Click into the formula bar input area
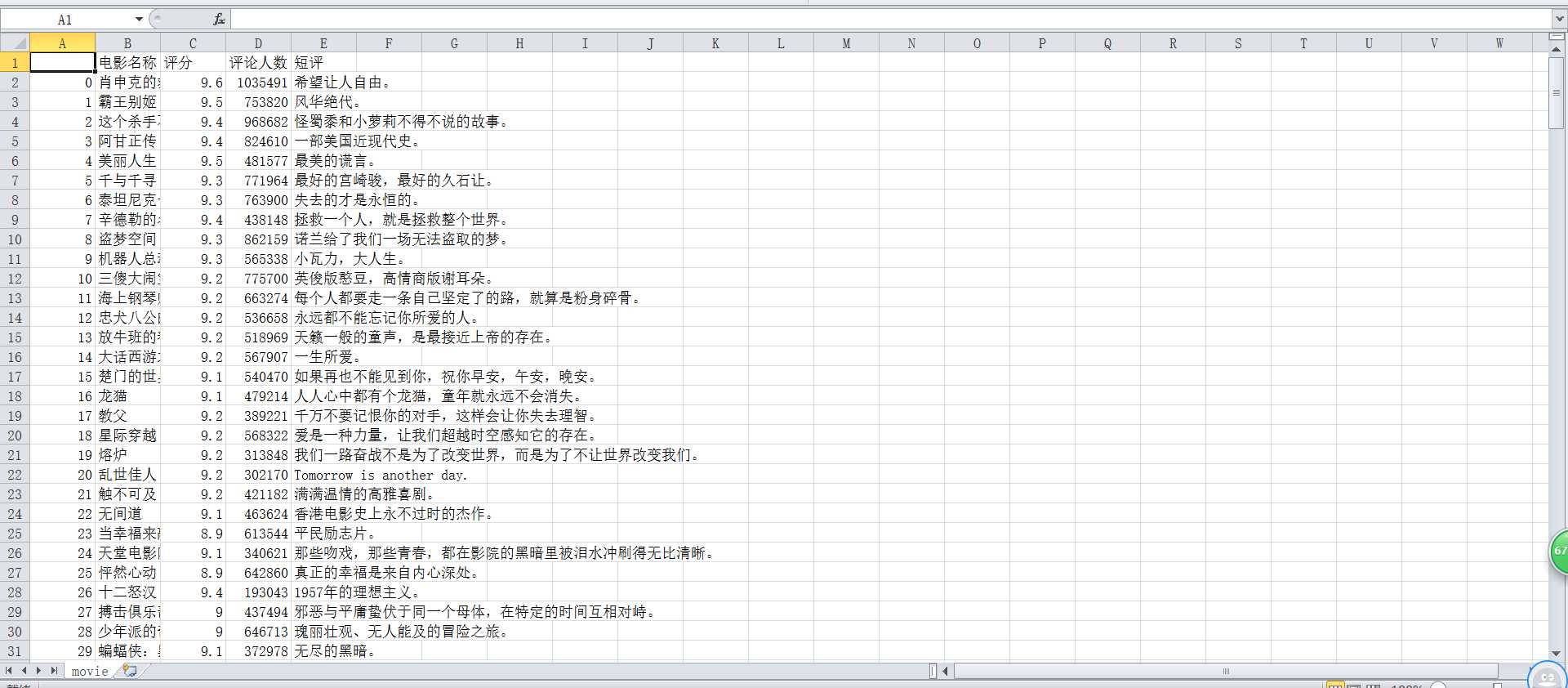 890,19
